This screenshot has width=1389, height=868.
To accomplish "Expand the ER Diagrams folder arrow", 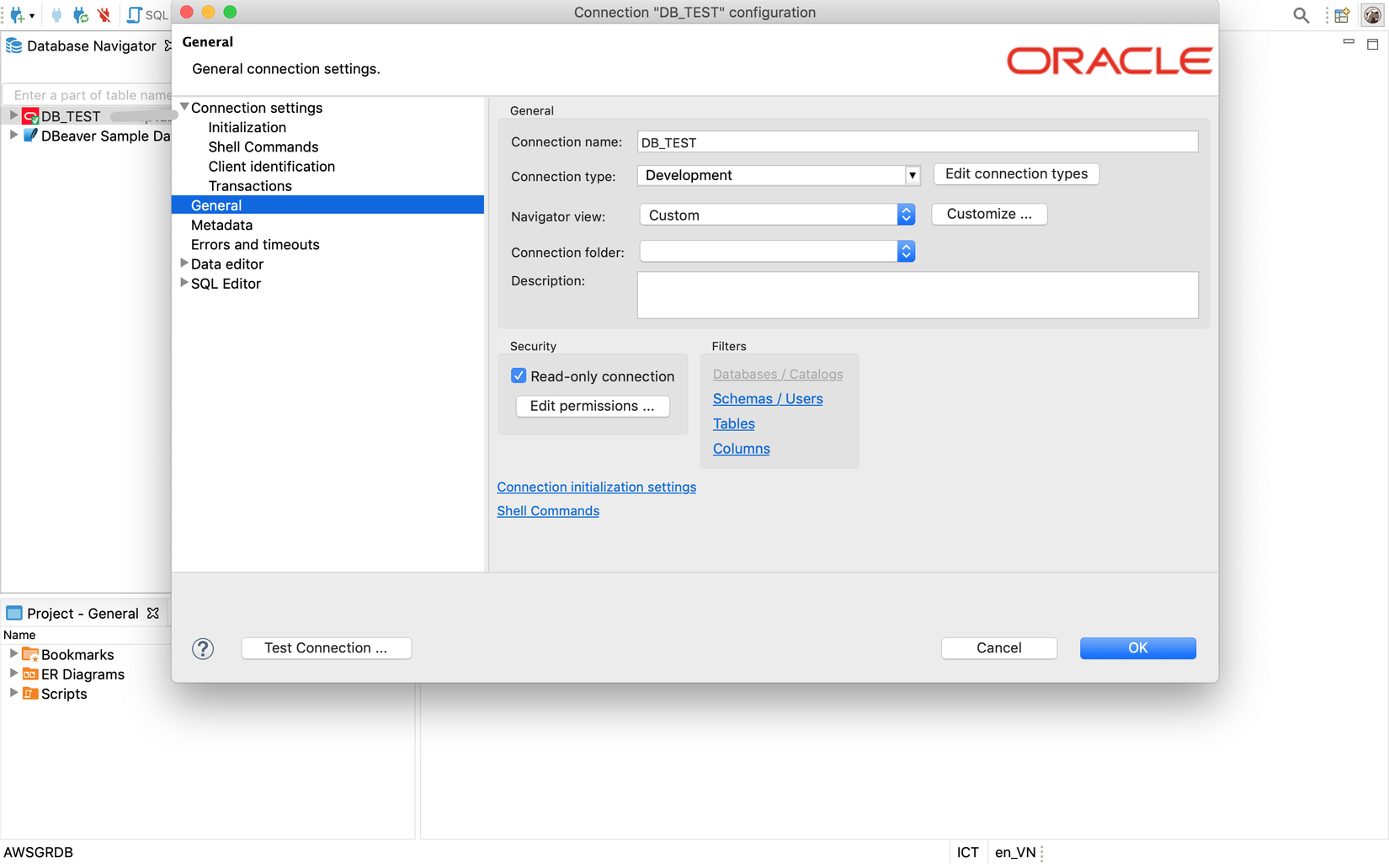I will point(13,673).
